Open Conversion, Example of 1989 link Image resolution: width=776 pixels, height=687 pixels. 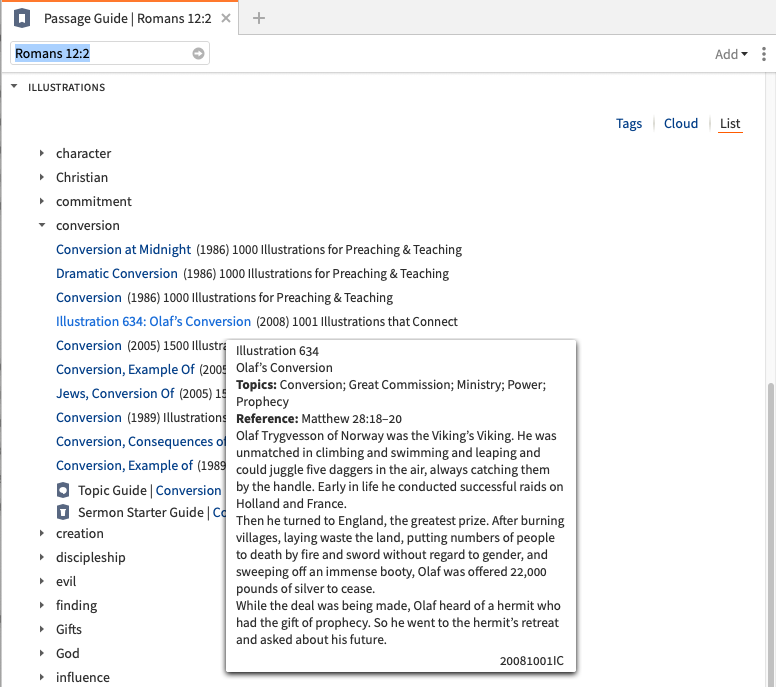pyautogui.click(x=124, y=465)
